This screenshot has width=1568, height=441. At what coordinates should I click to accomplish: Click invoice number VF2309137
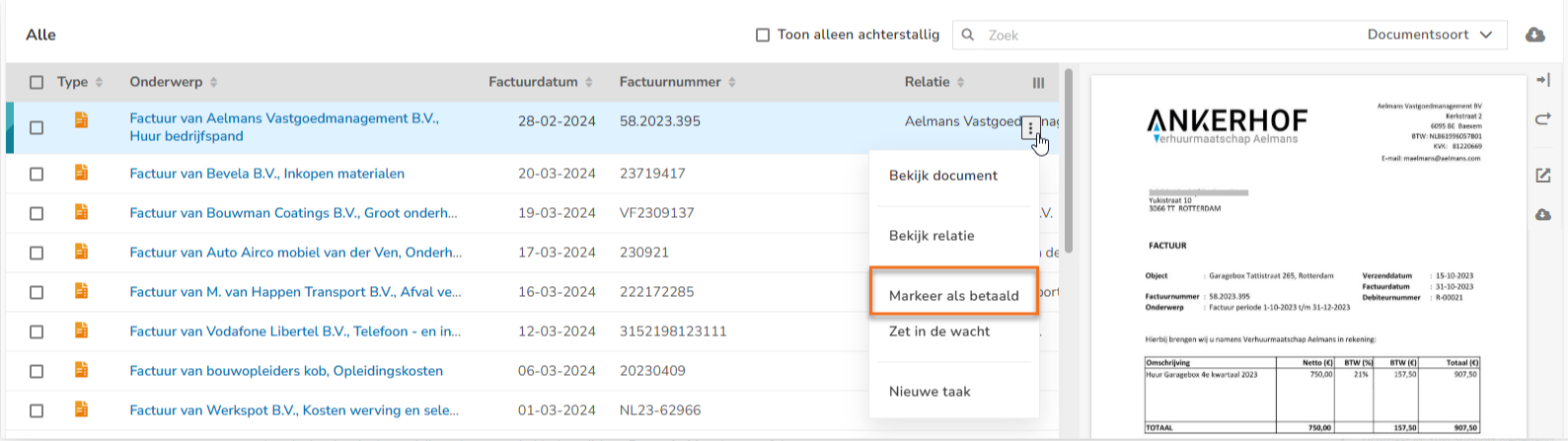click(657, 213)
